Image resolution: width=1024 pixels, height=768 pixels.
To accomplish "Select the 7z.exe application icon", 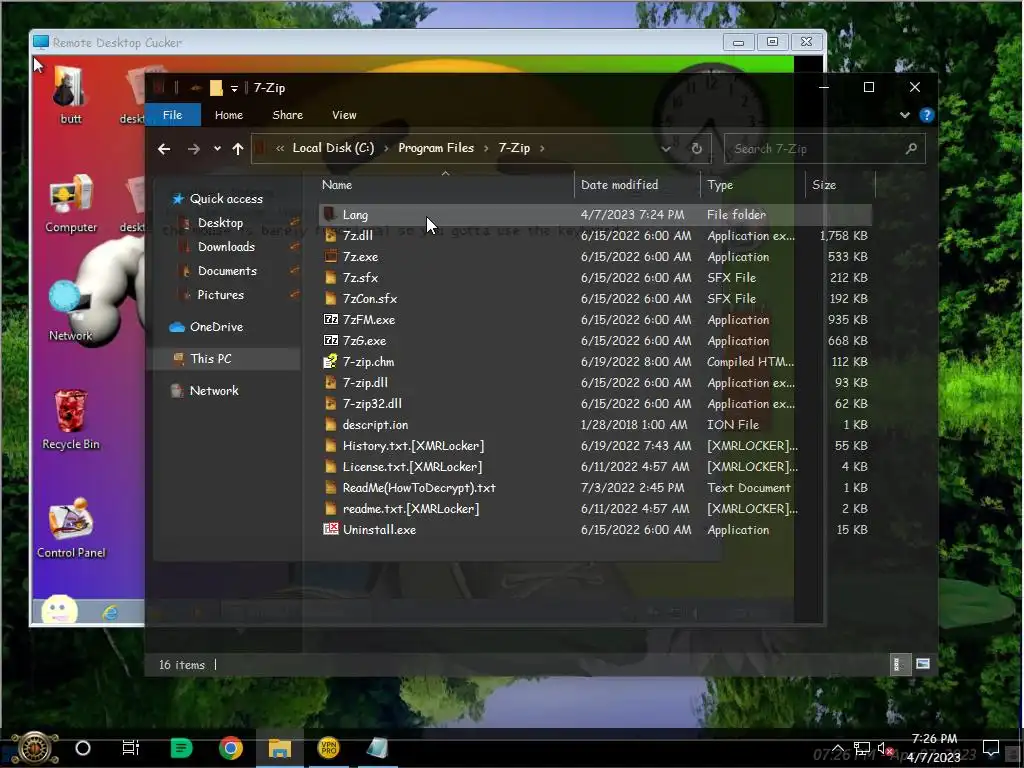I will pos(330,257).
